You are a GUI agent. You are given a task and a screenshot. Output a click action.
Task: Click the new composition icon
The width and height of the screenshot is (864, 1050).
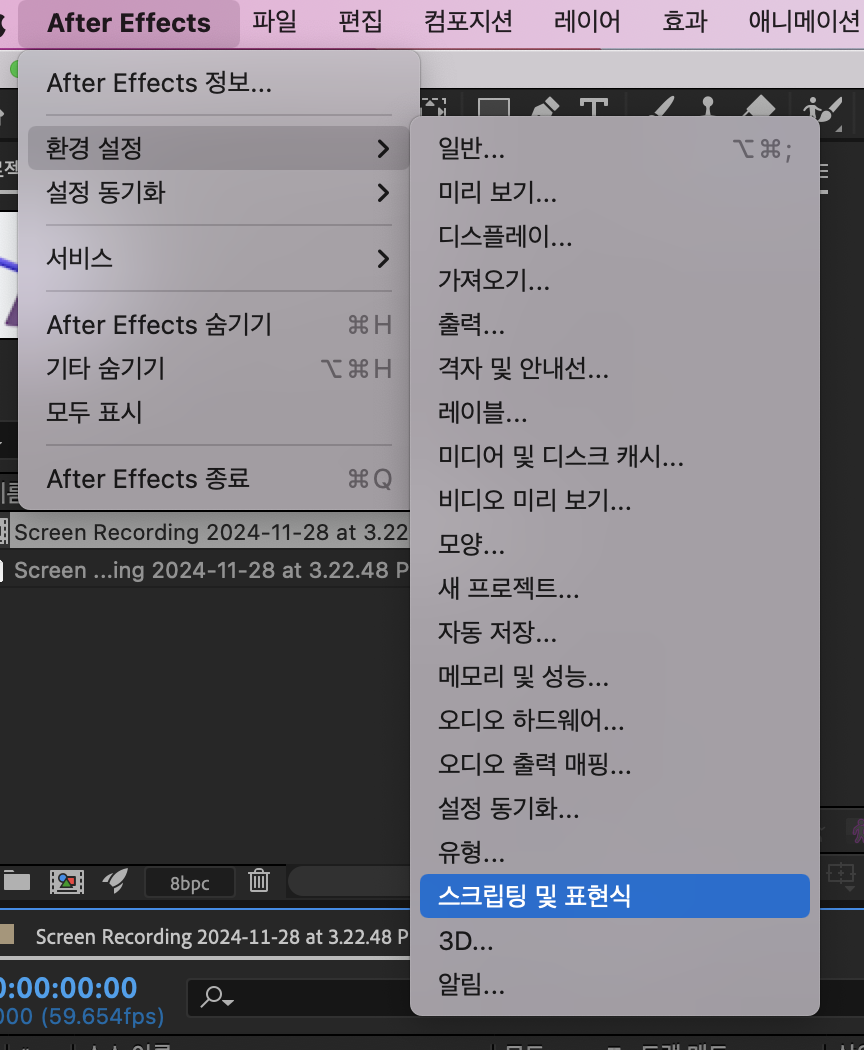coord(66,883)
